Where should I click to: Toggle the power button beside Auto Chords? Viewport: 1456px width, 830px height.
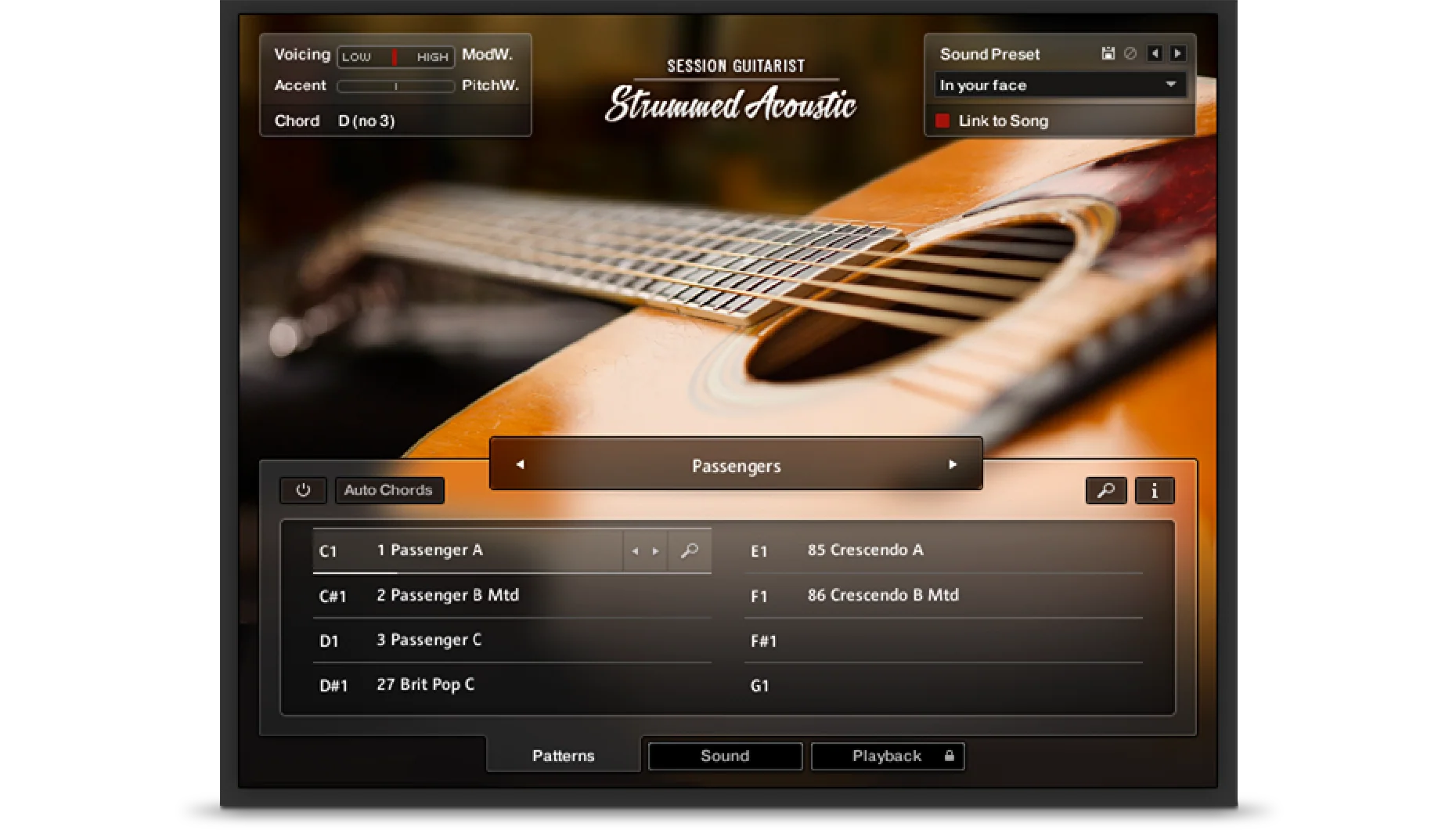click(x=303, y=490)
